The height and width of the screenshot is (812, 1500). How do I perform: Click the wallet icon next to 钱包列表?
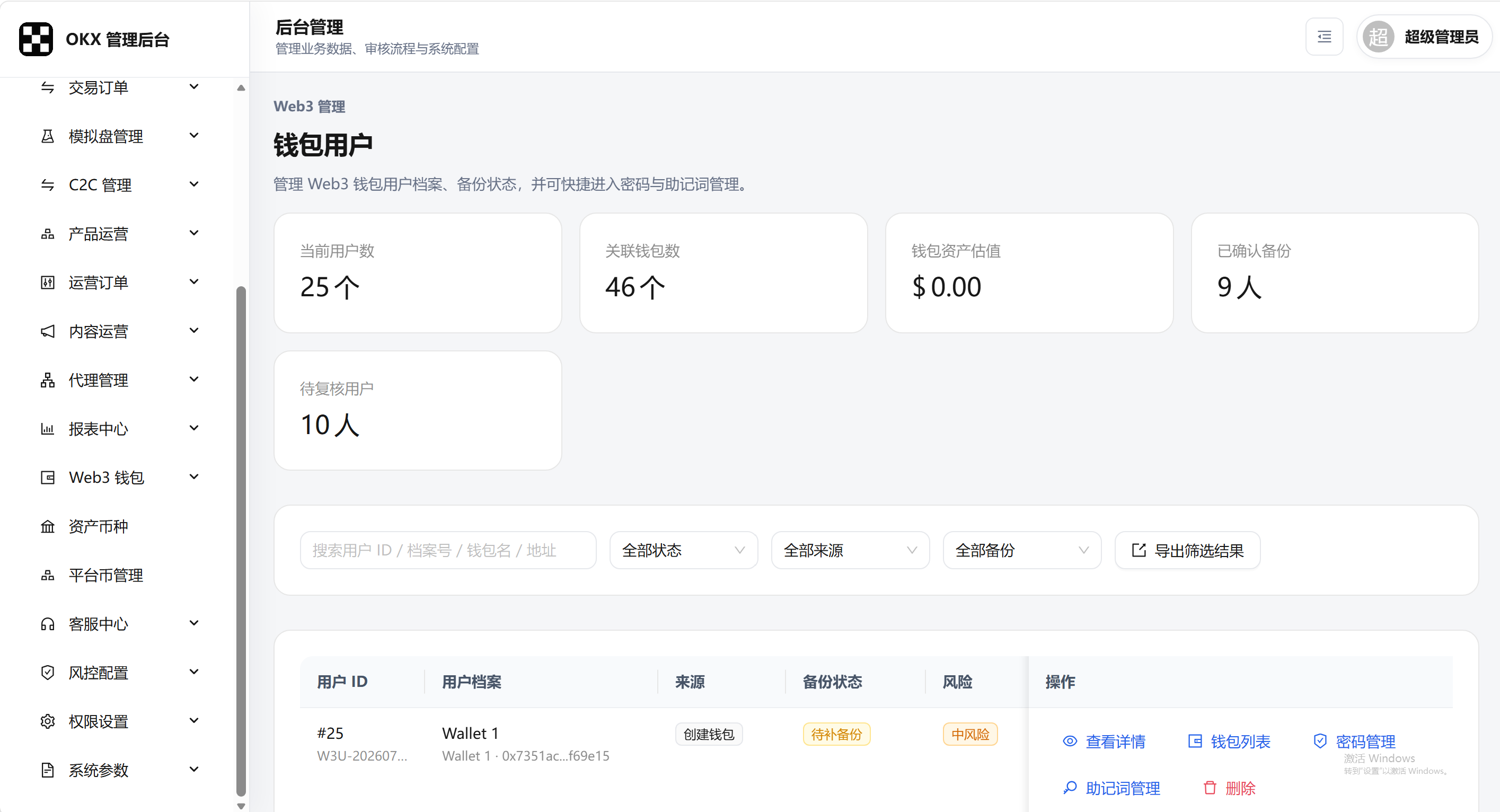(x=1195, y=741)
